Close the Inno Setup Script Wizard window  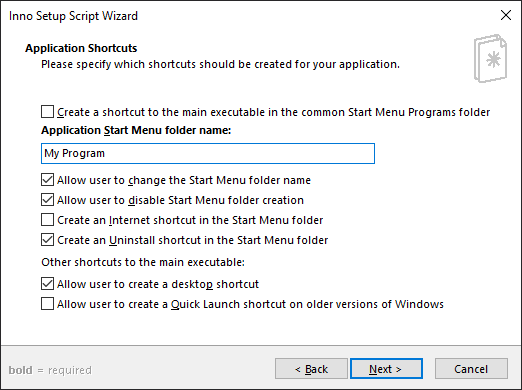506,15
